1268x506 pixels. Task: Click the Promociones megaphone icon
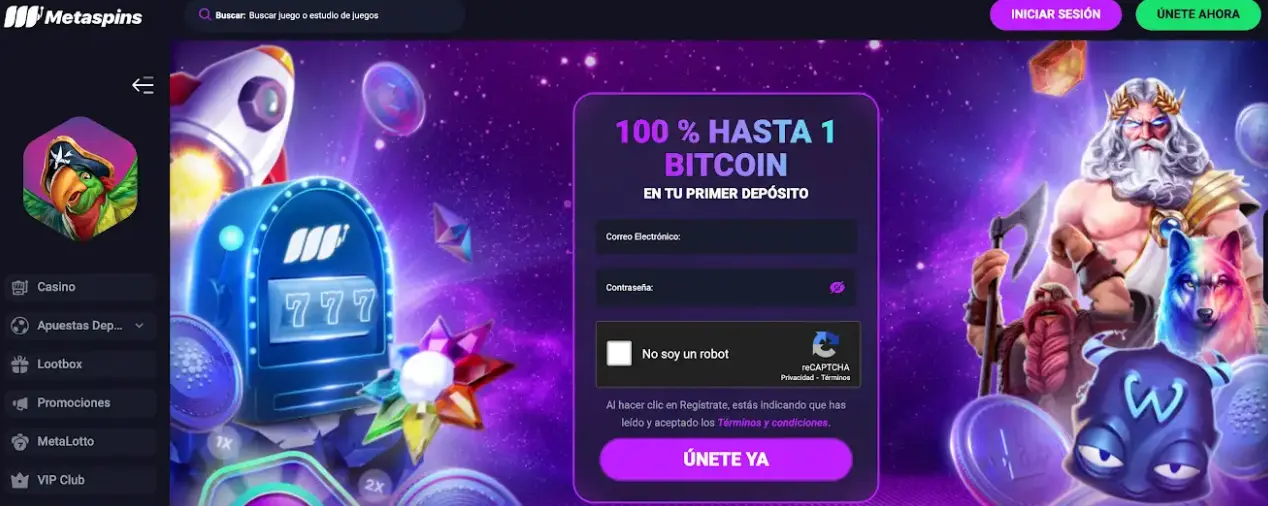[19, 403]
